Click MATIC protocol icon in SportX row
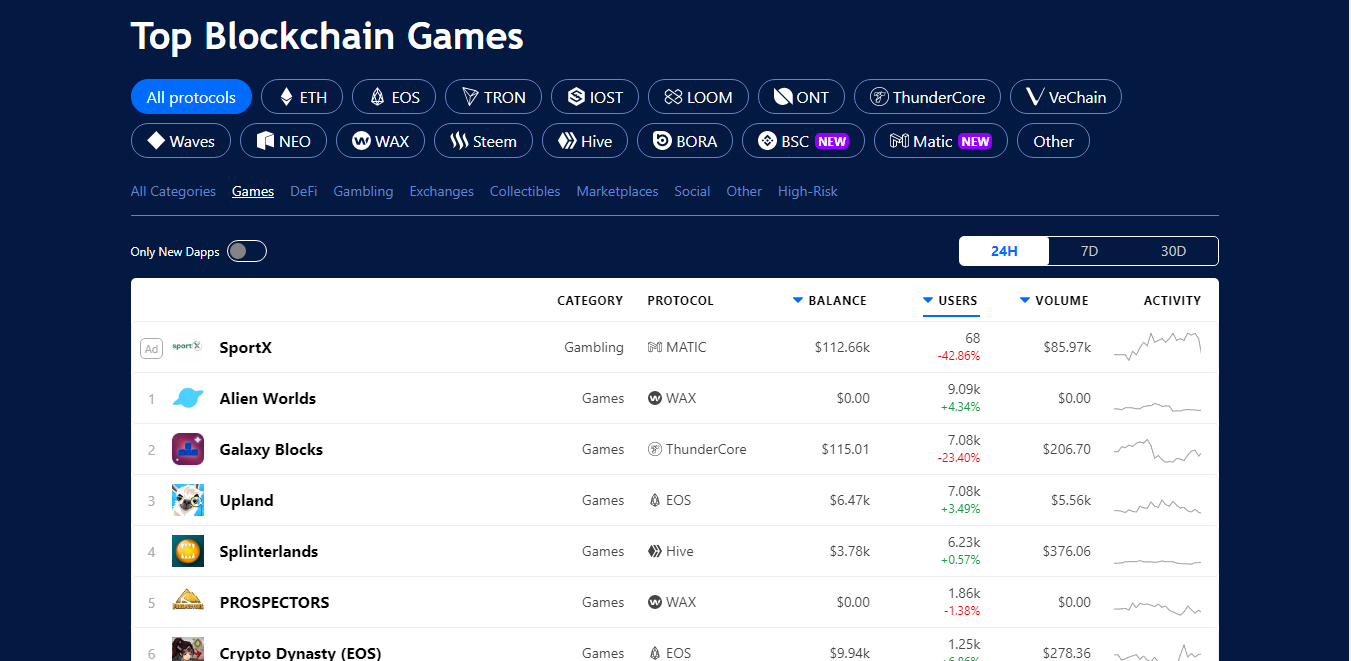The height and width of the screenshot is (661, 1351). click(655, 347)
